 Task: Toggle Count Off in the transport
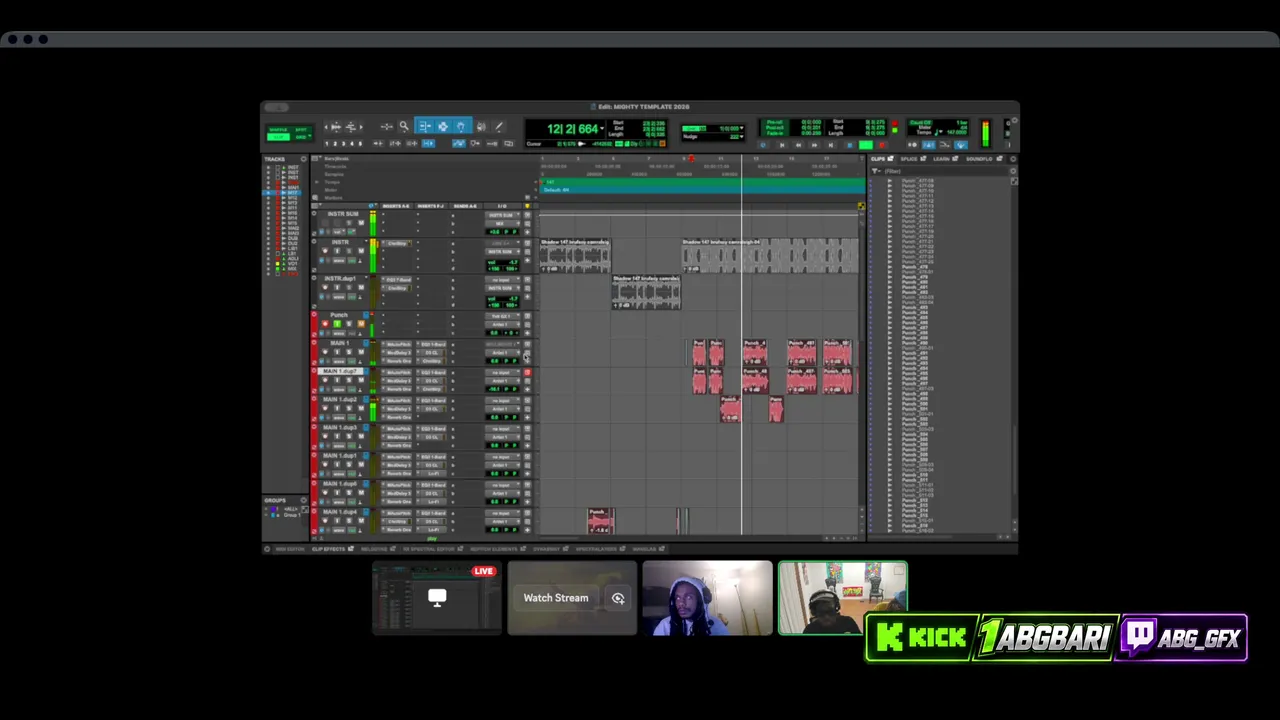[920, 122]
